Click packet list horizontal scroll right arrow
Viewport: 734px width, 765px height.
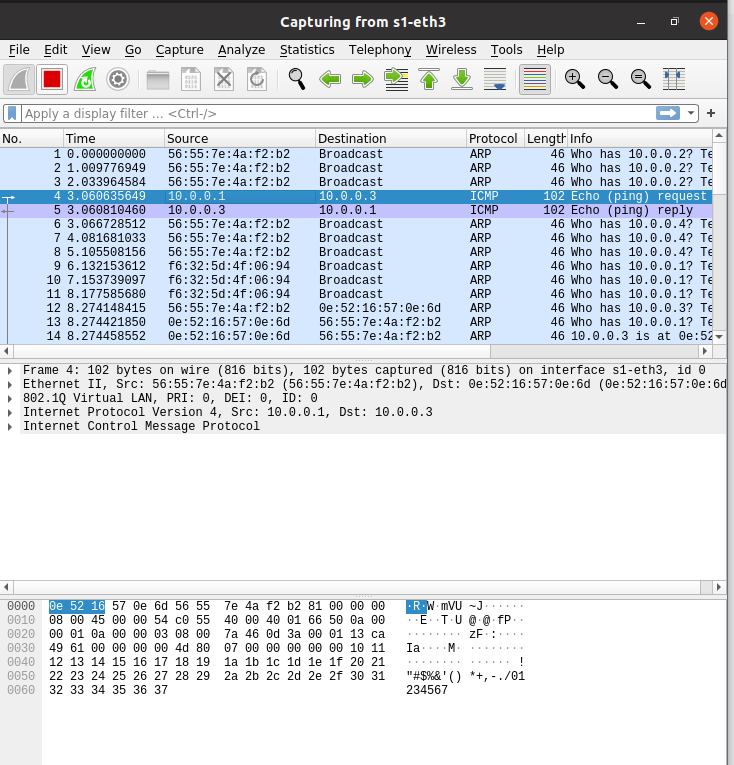point(705,351)
